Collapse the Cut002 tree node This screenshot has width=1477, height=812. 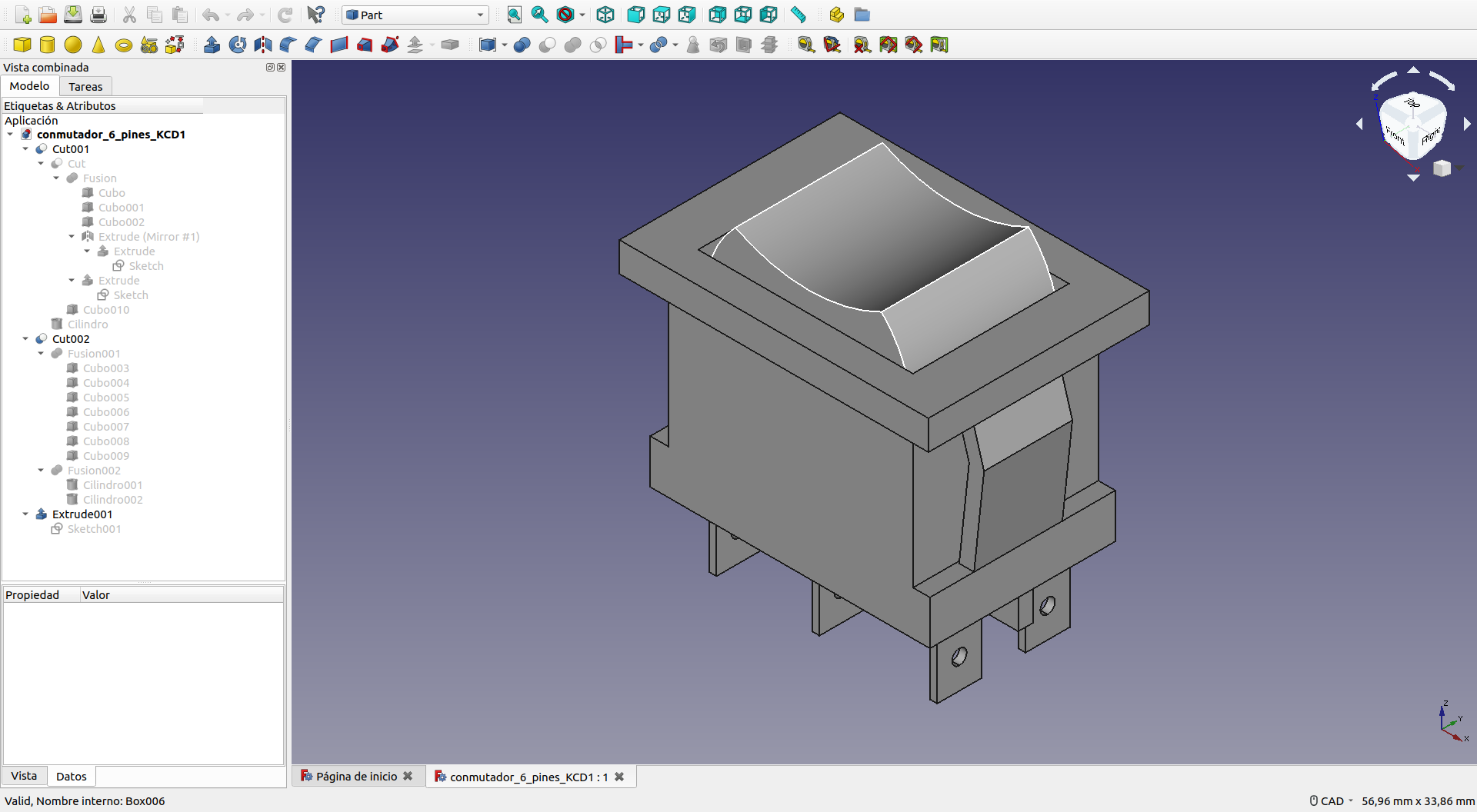25,339
